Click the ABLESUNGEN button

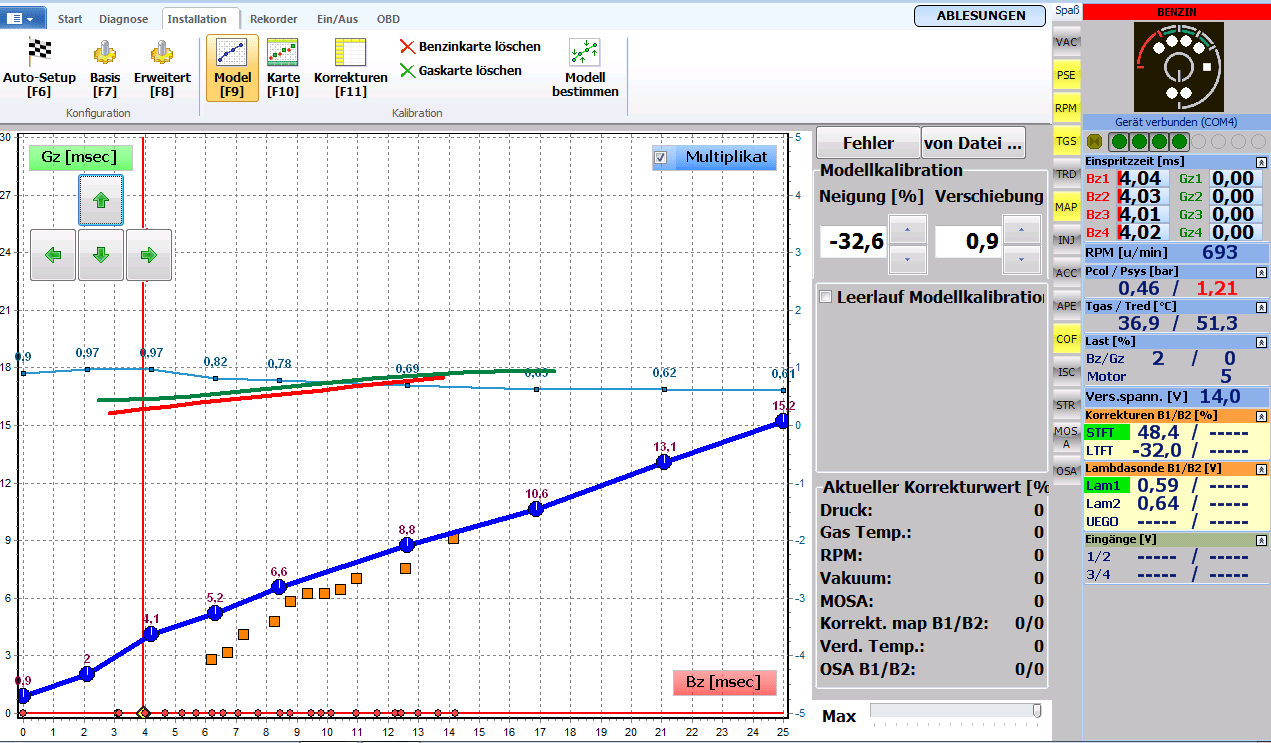pyautogui.click(x=981, y=16)
